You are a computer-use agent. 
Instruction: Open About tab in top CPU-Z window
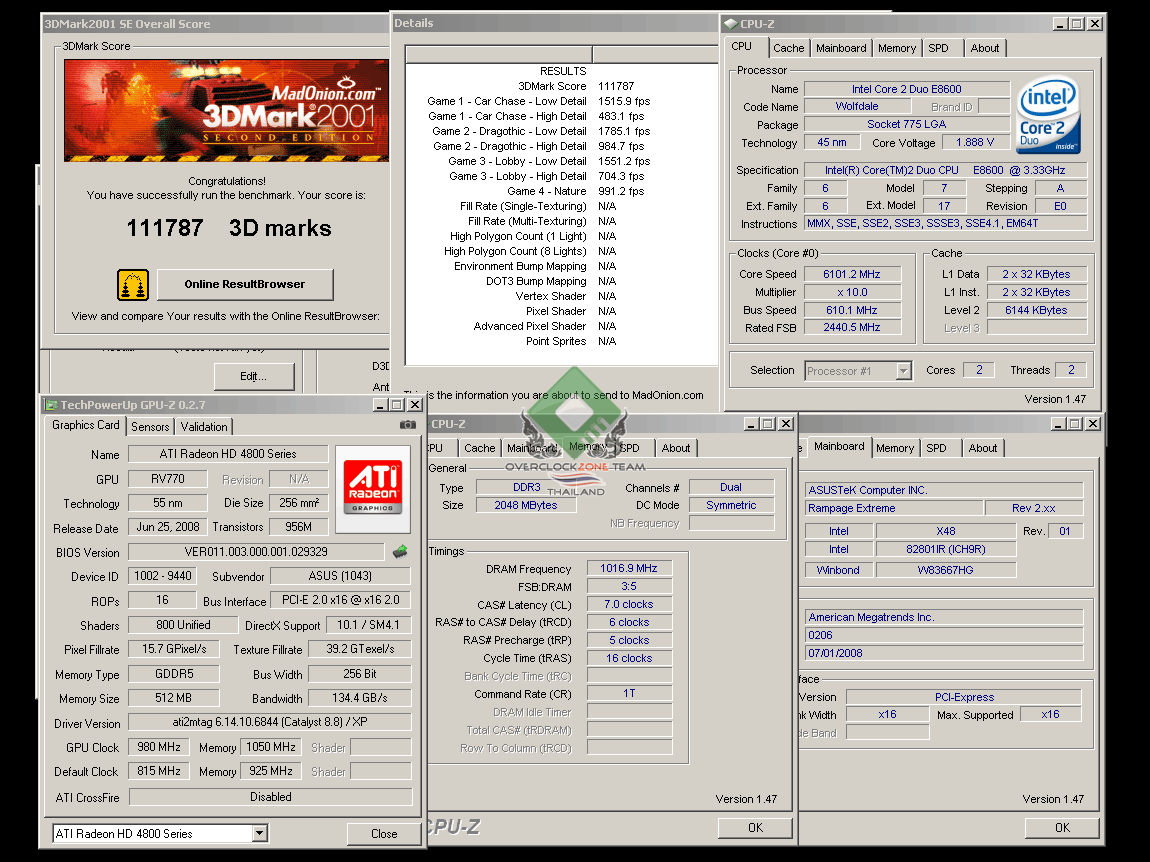tap(985, 48)
